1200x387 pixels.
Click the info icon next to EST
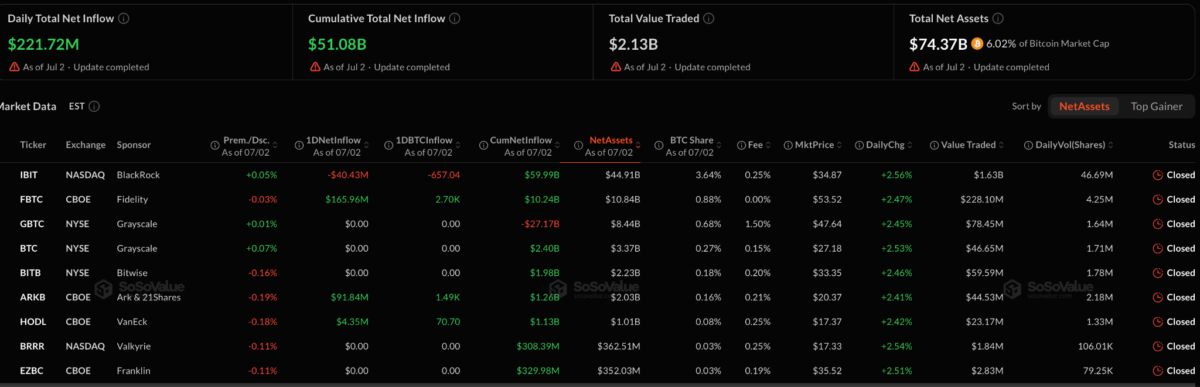click(x=95, y=106)
